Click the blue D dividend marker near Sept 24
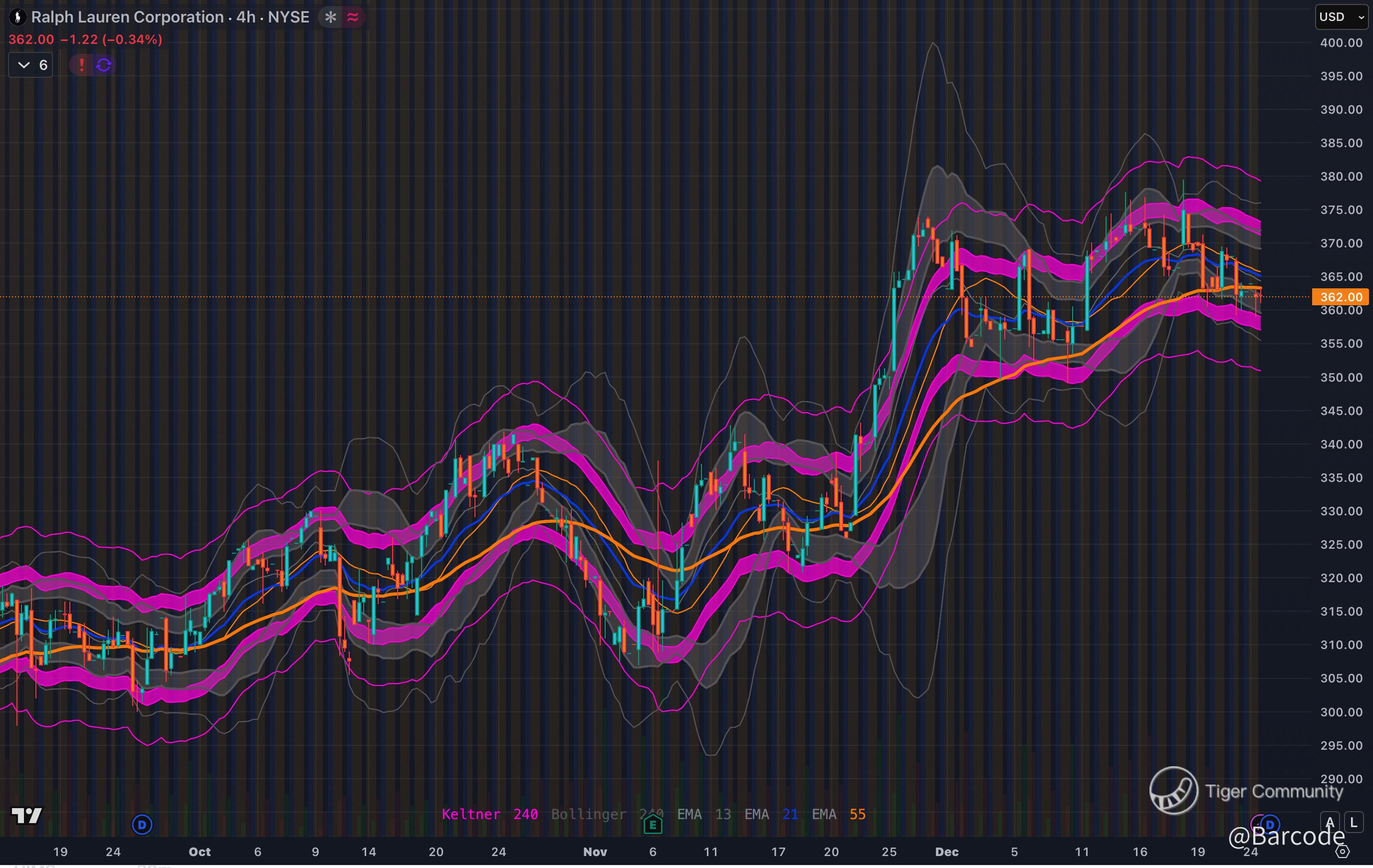Screen dimensions: 1373x868 (142, 824)
